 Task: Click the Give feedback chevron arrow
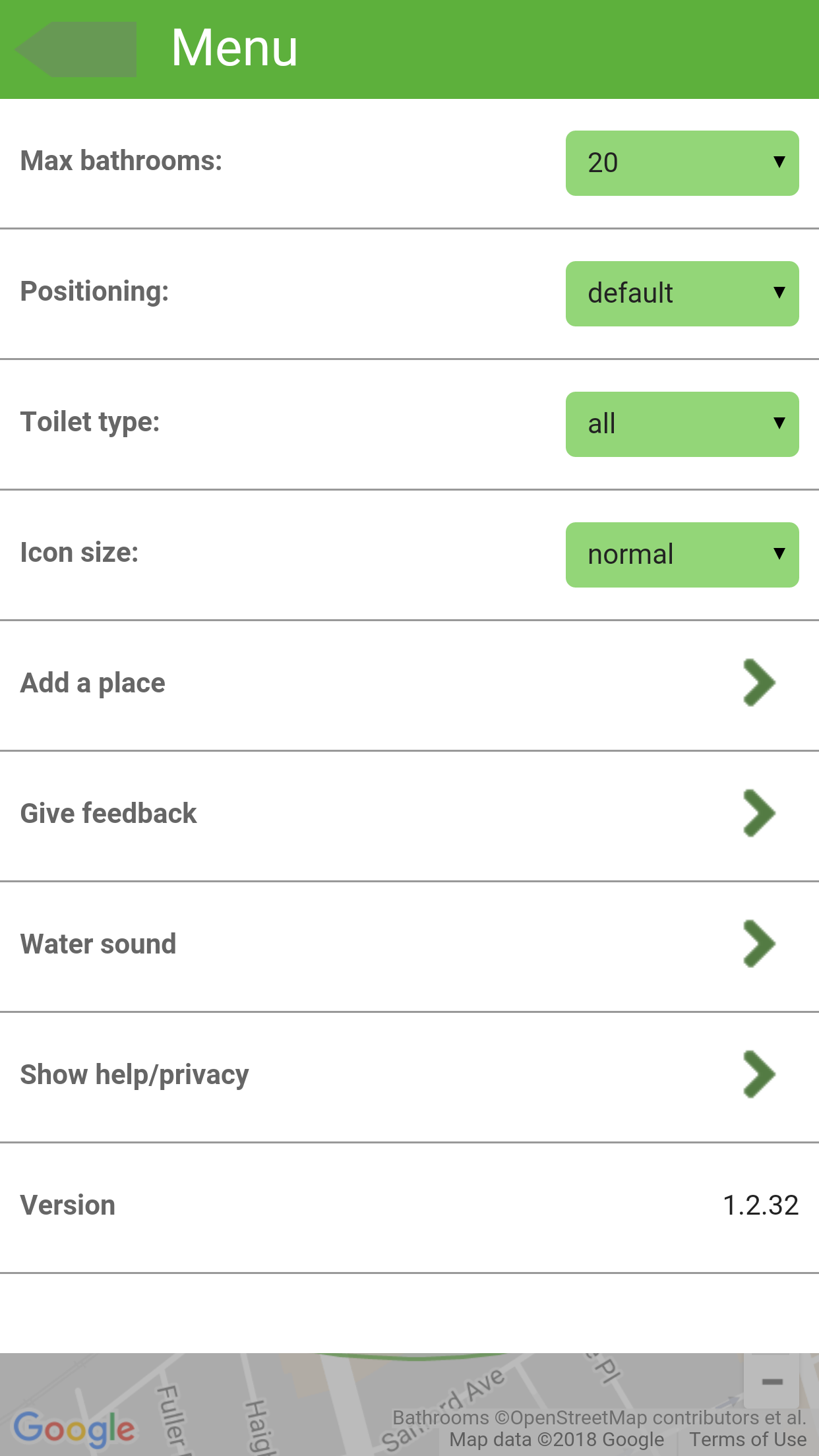click(759, 814)
